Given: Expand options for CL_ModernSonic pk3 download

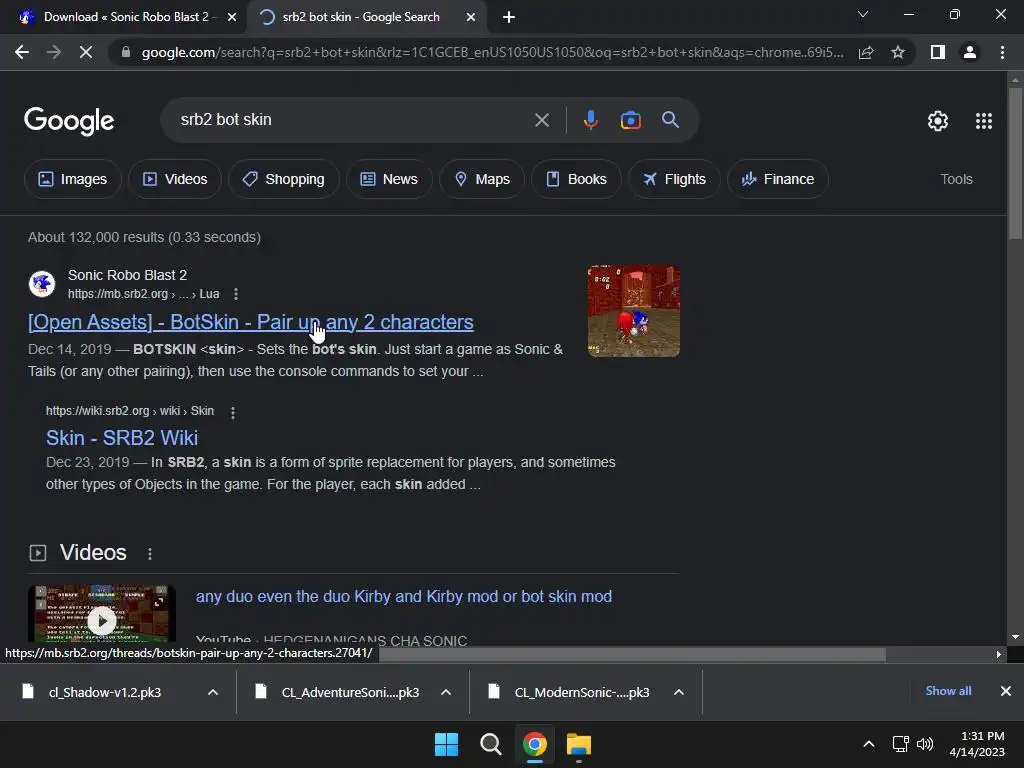Looking at the screenshot, I should [679, 692].
